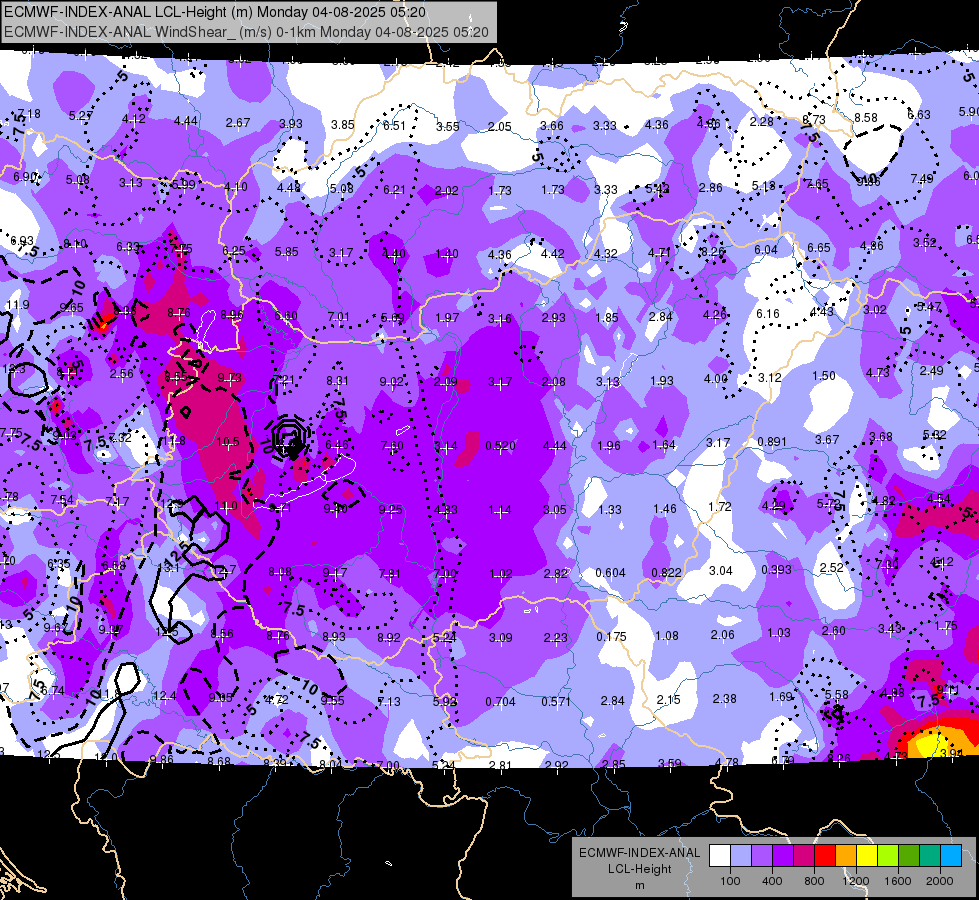Click the wind shear value 10.5
This screenshot has width=979, height=900.
tap(228, 442)
